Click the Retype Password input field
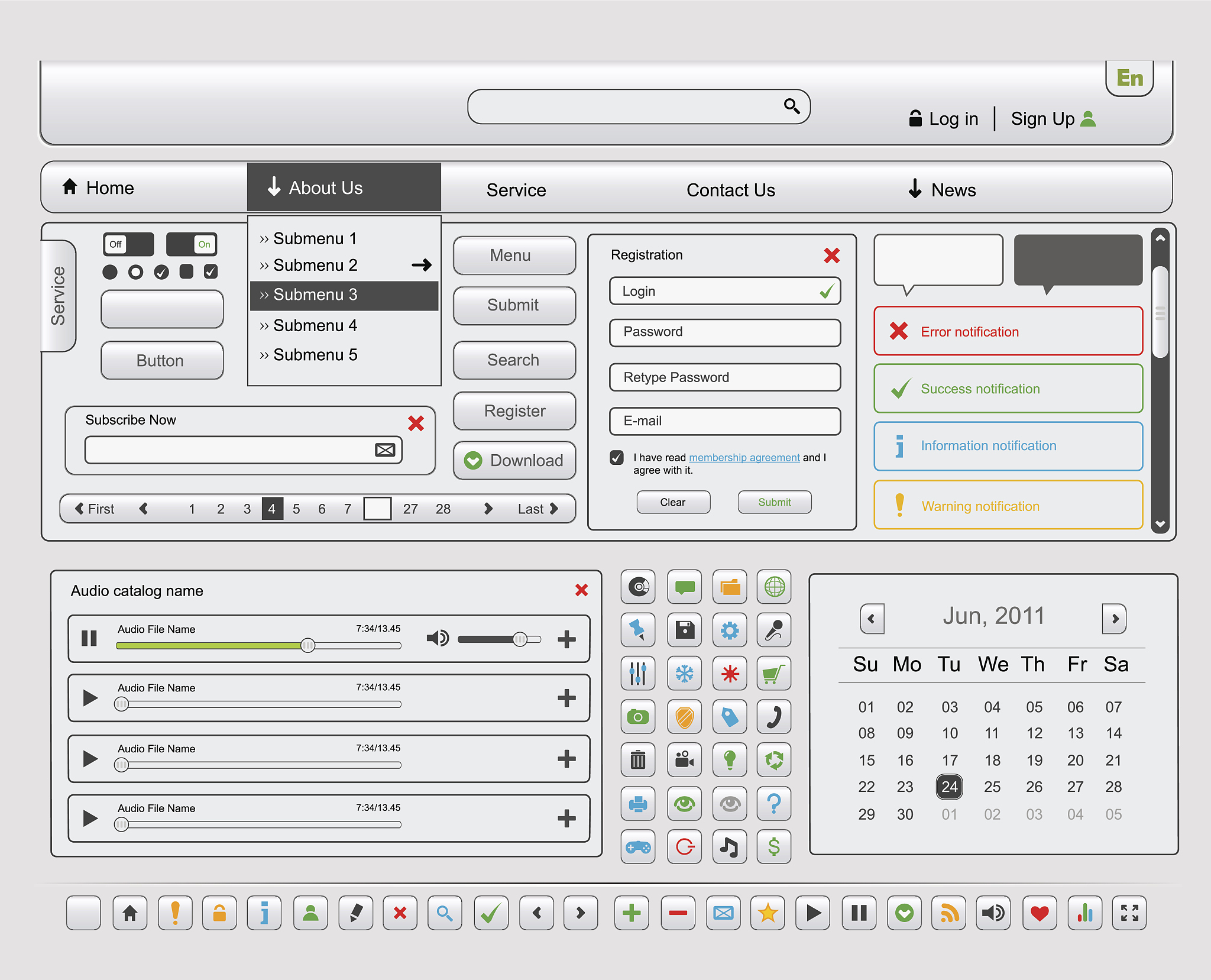1211x980 pixels. pyautogui.click(x=724, y=377)
